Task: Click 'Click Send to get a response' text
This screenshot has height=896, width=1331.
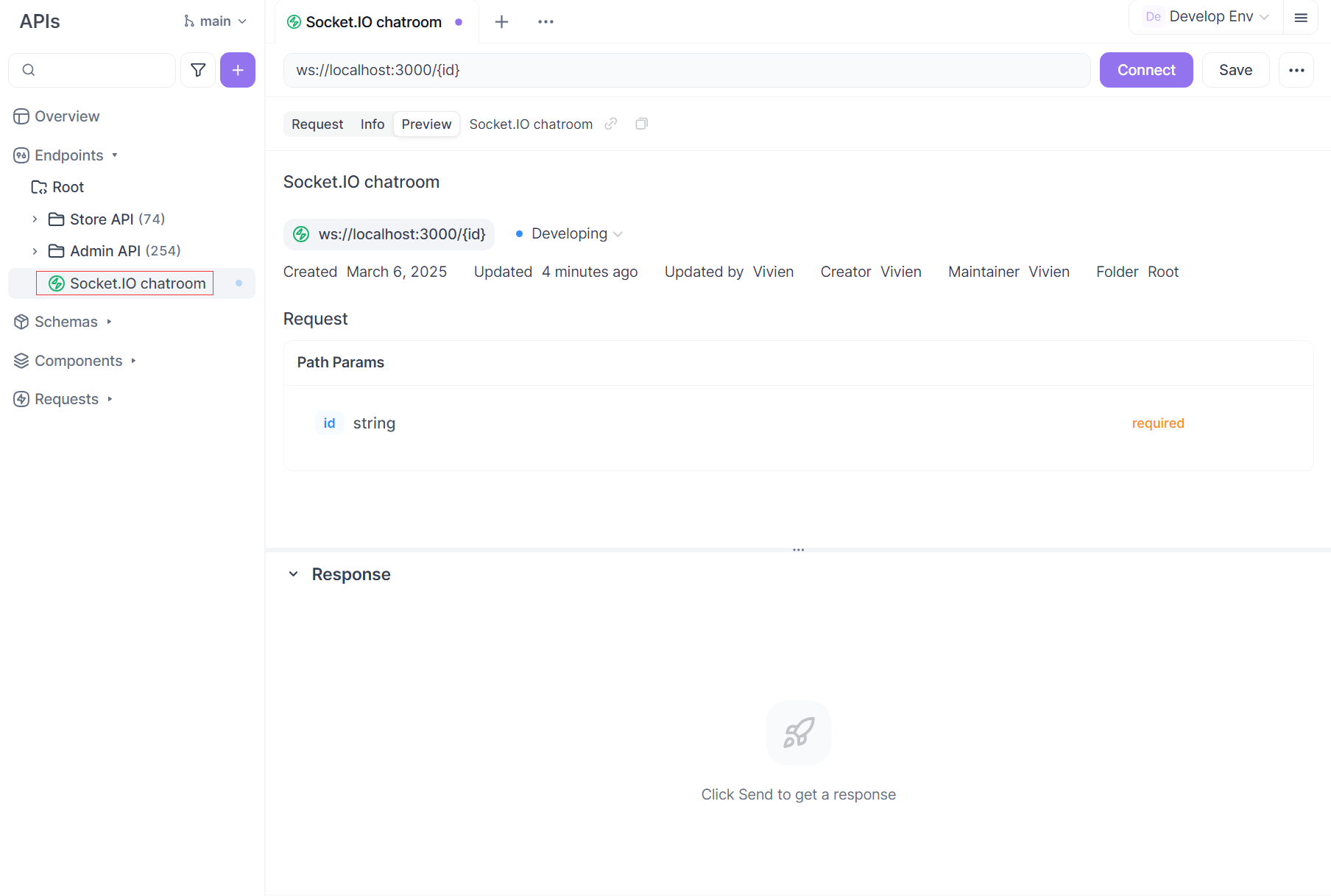Action: point(799,794)
